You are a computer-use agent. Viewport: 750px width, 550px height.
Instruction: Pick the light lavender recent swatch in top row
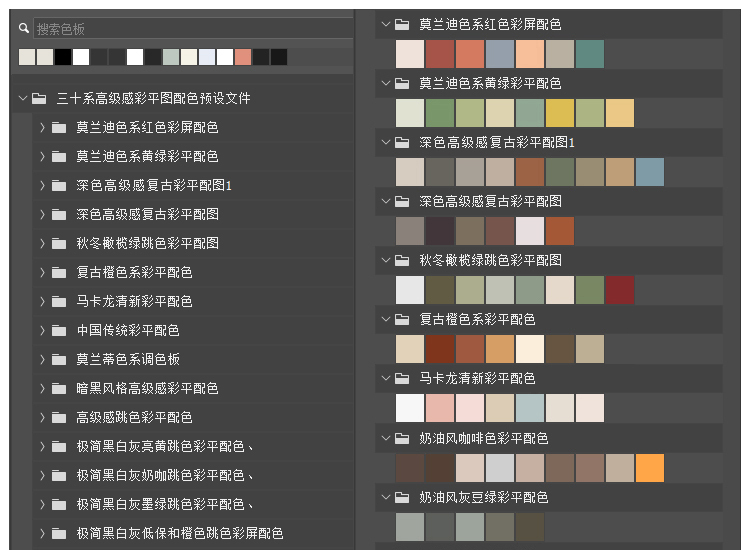[x=207, y=57]
